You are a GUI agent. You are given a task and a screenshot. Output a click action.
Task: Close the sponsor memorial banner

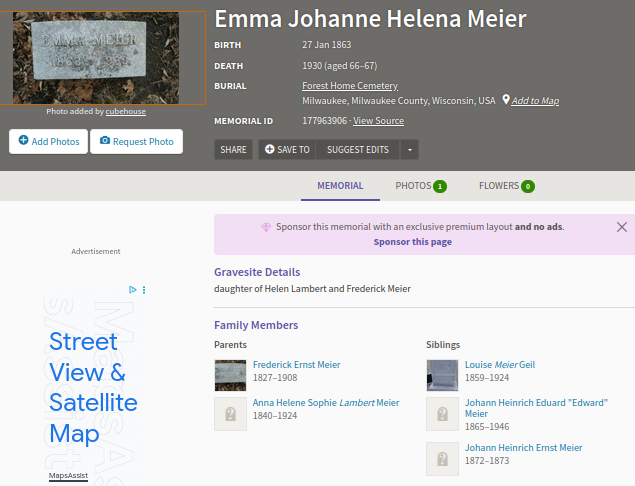coord(622,227)
